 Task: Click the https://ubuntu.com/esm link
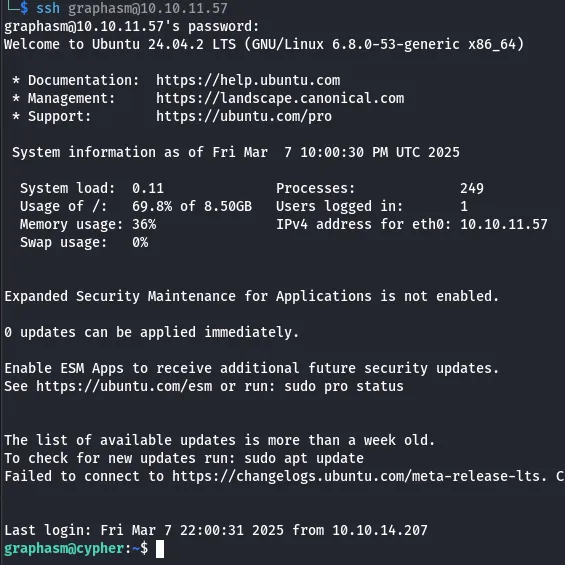coord(124,386)
